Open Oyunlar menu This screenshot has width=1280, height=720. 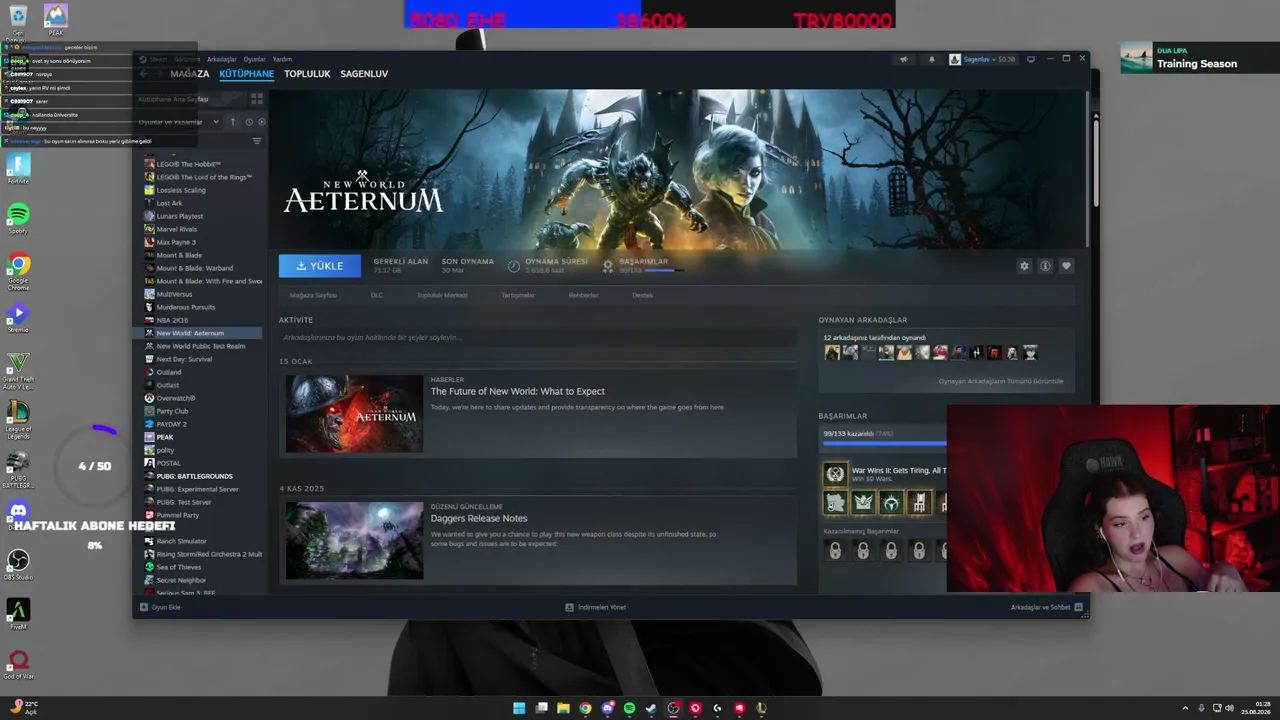[255, 59]
